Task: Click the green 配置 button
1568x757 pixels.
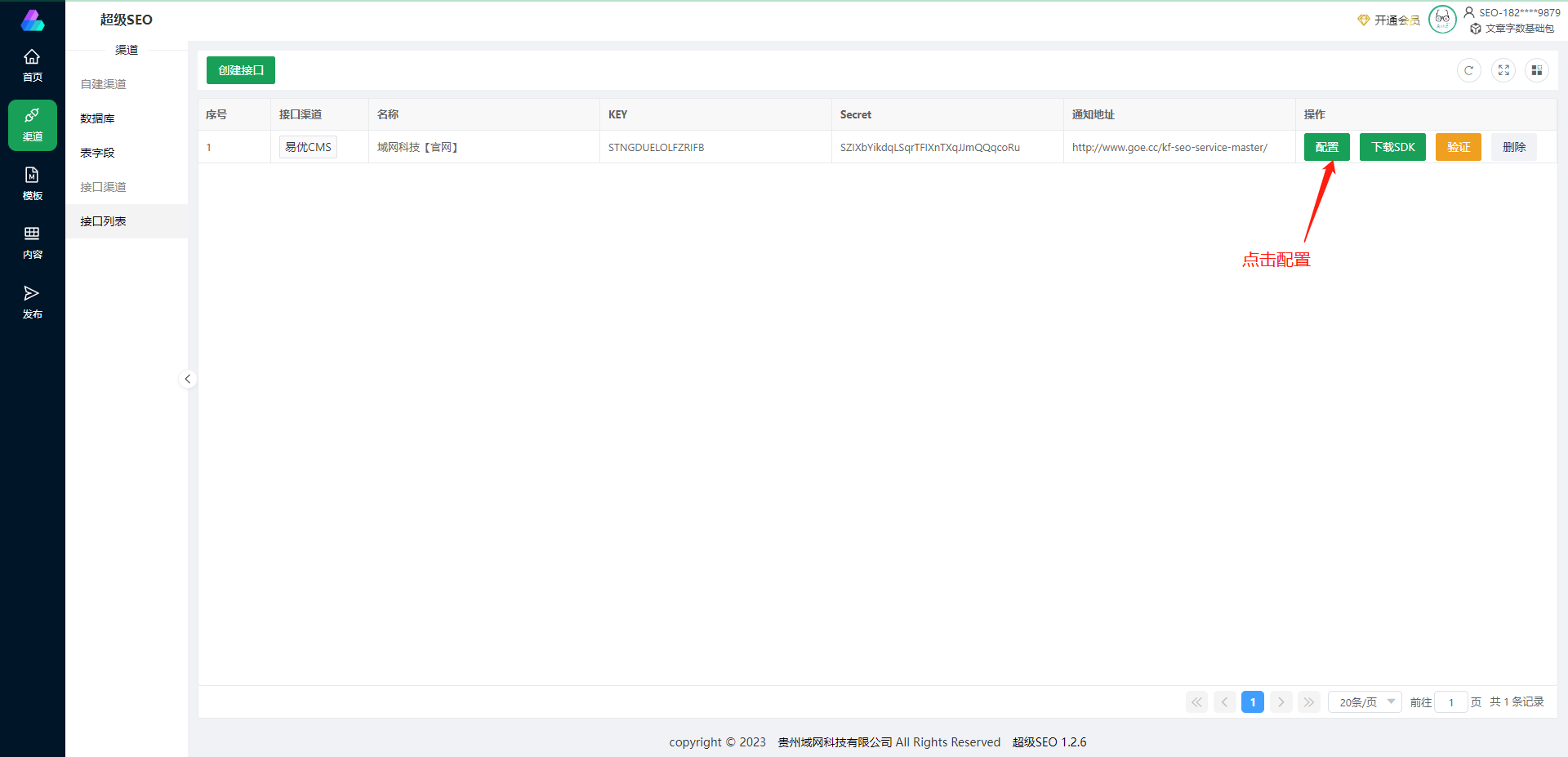Action: pos(1326,147)
